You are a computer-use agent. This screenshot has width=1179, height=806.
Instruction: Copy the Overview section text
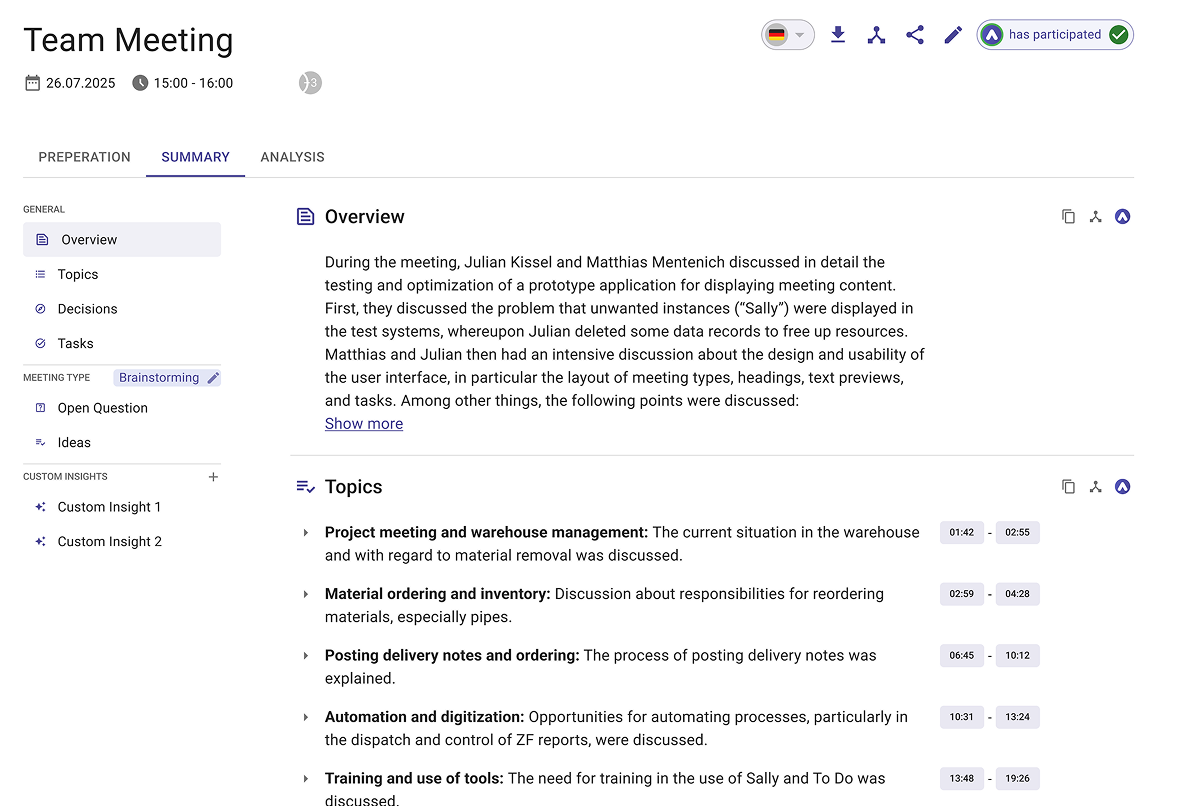1068,217
